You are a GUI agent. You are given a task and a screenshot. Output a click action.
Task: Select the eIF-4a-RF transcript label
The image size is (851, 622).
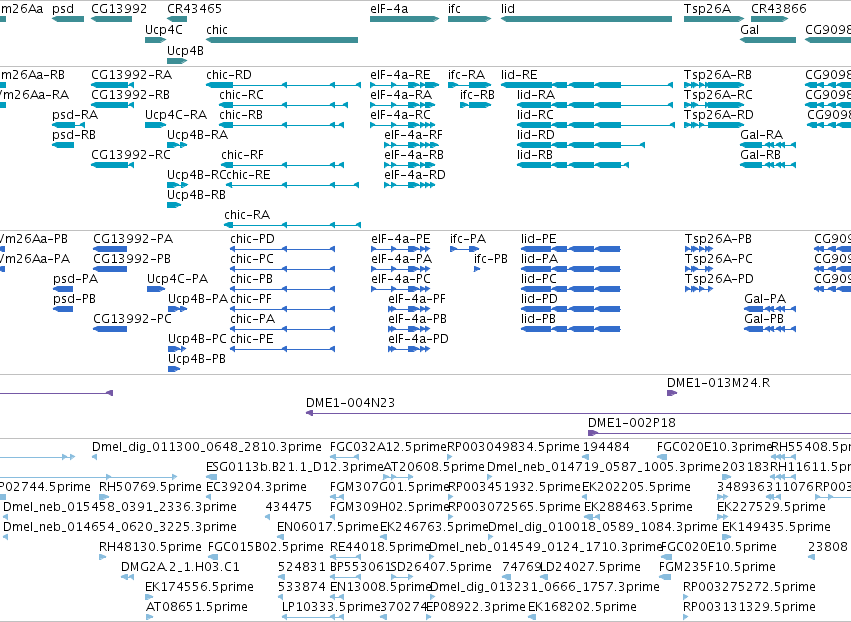(x=413, y=135)
